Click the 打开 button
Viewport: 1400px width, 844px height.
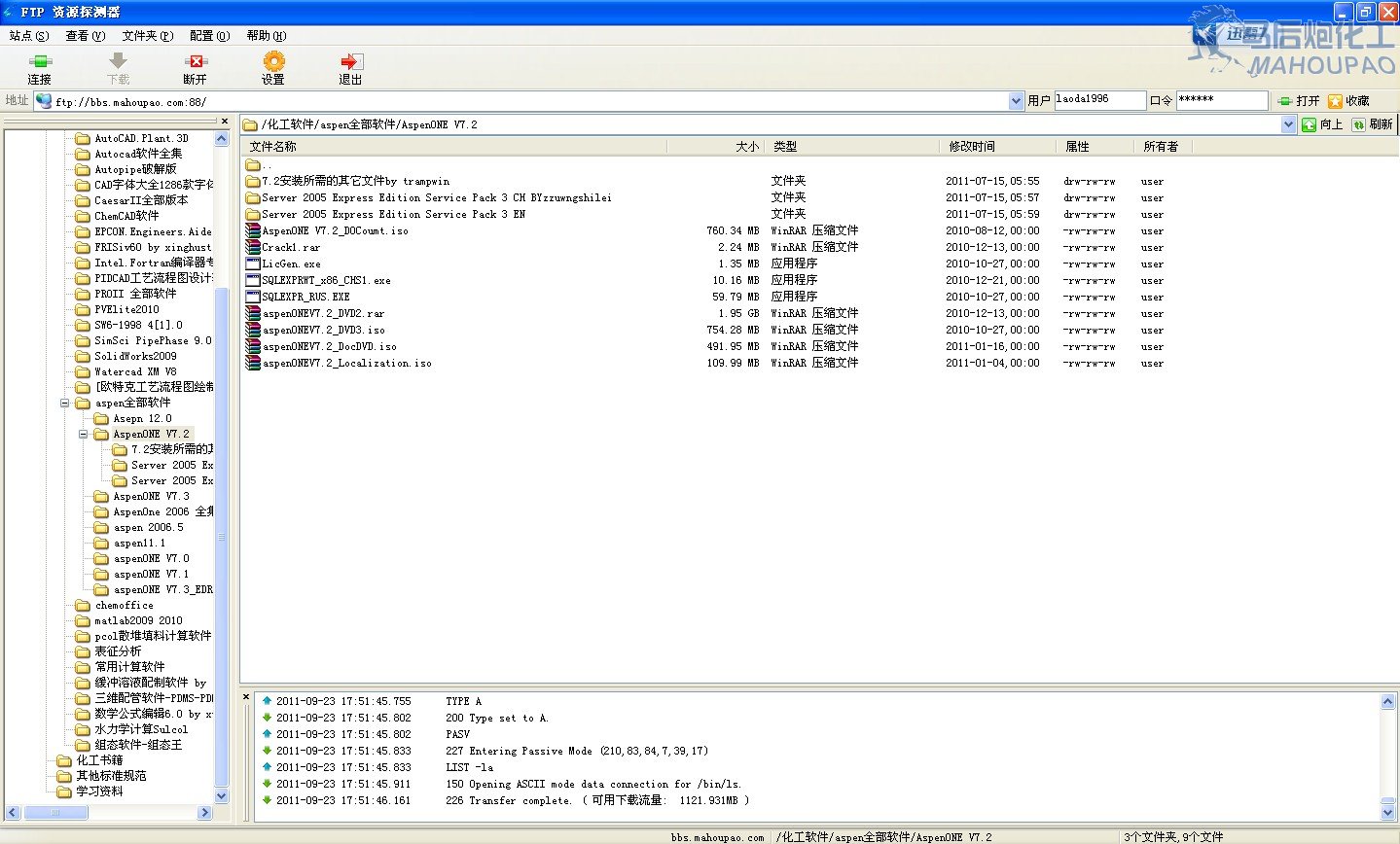[1299, 101]
